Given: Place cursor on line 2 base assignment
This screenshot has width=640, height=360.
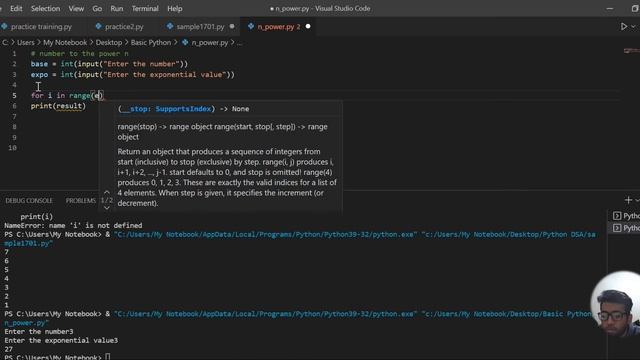Looking at the screenshot, I should [109, 64].
